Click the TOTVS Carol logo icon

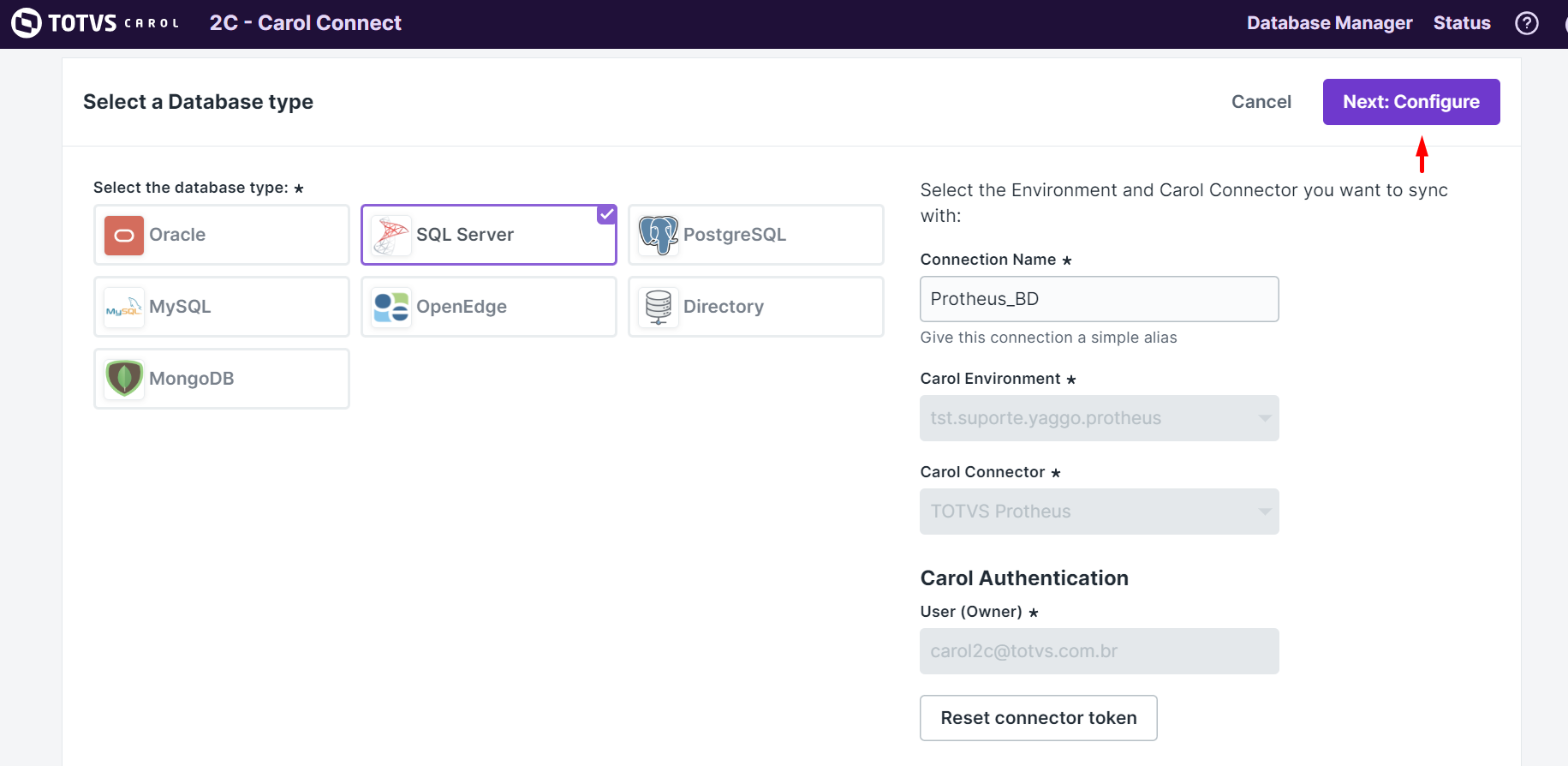tap(27, 23)
